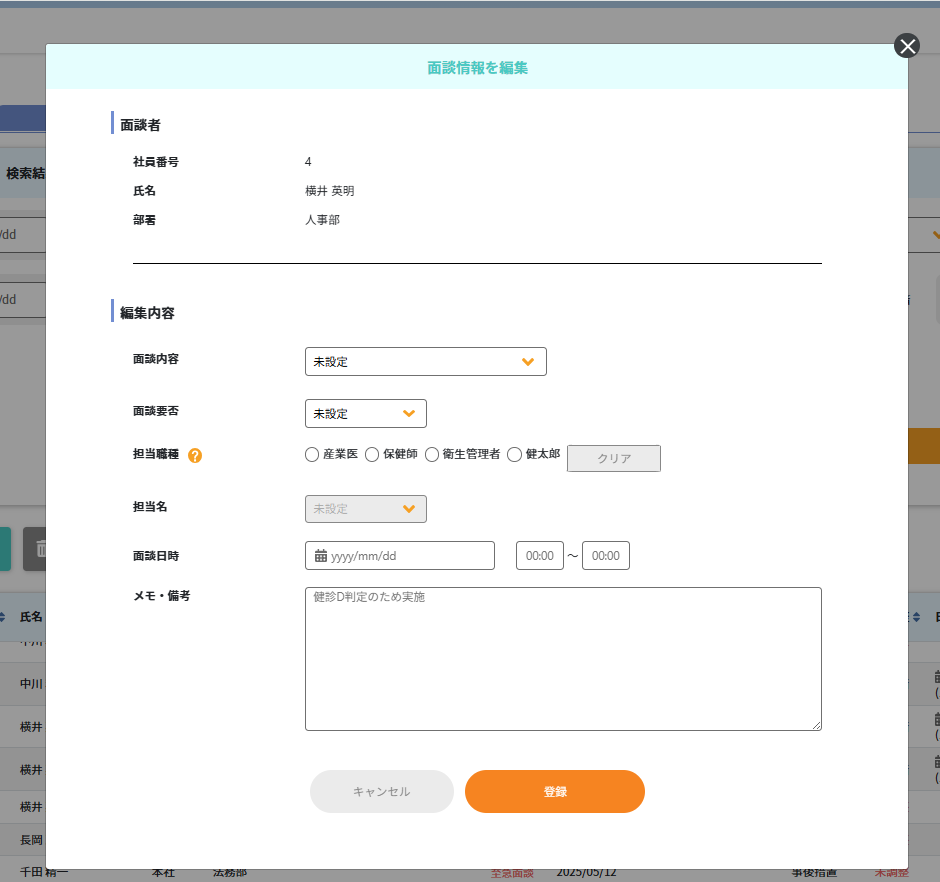Submit with the orange 登録 button
Image resolution: width=940 pixels, height=882 pixels.
point(554,791)
